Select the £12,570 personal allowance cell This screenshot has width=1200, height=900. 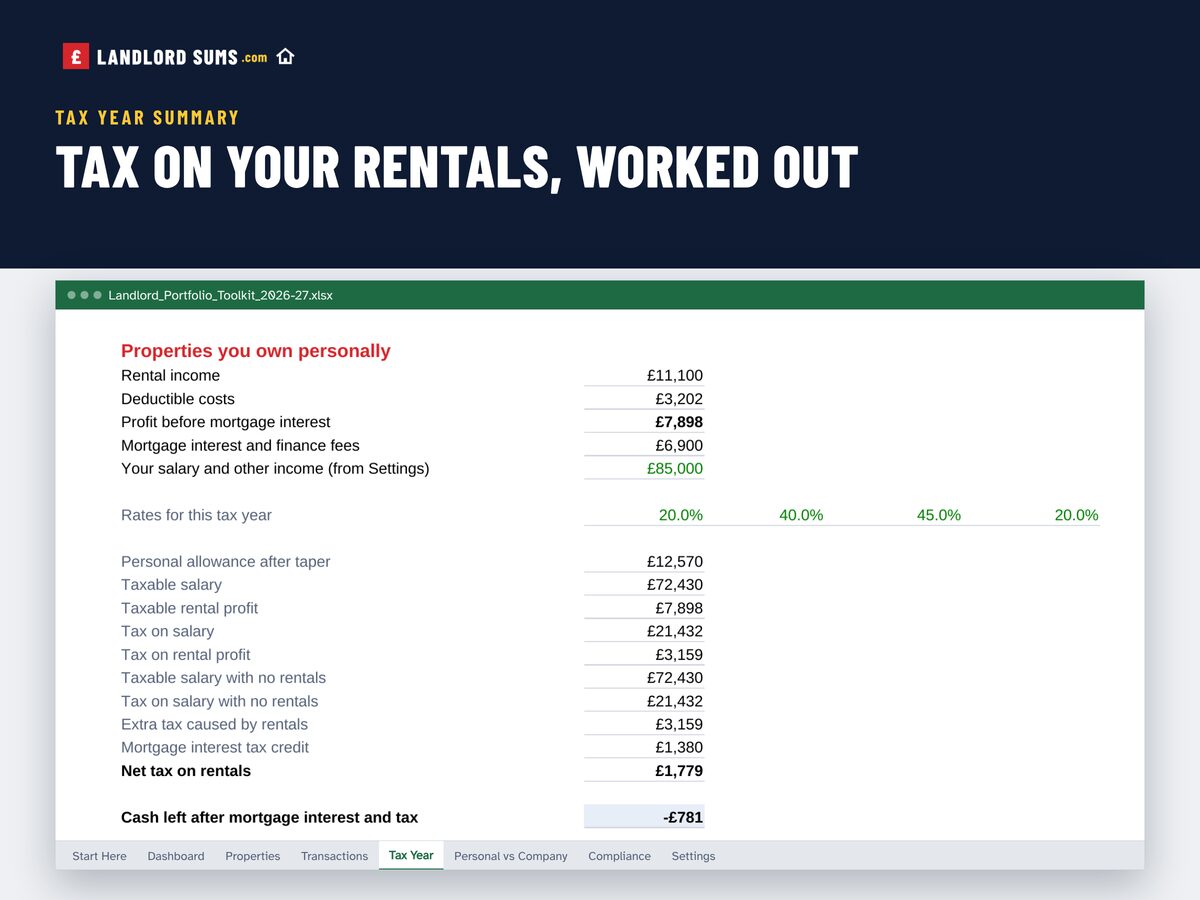[644, 562]
